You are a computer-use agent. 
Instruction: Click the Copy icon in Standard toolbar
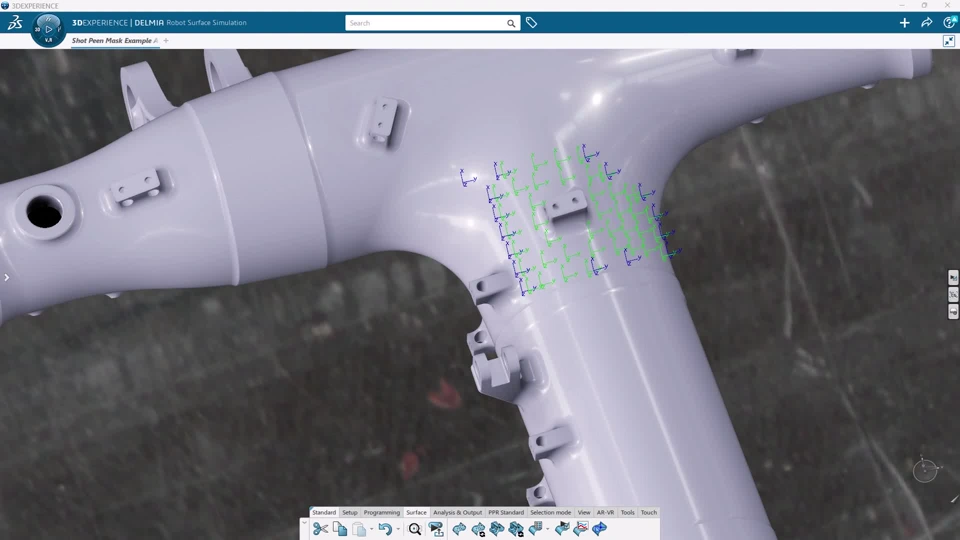[x=340, y=529]
